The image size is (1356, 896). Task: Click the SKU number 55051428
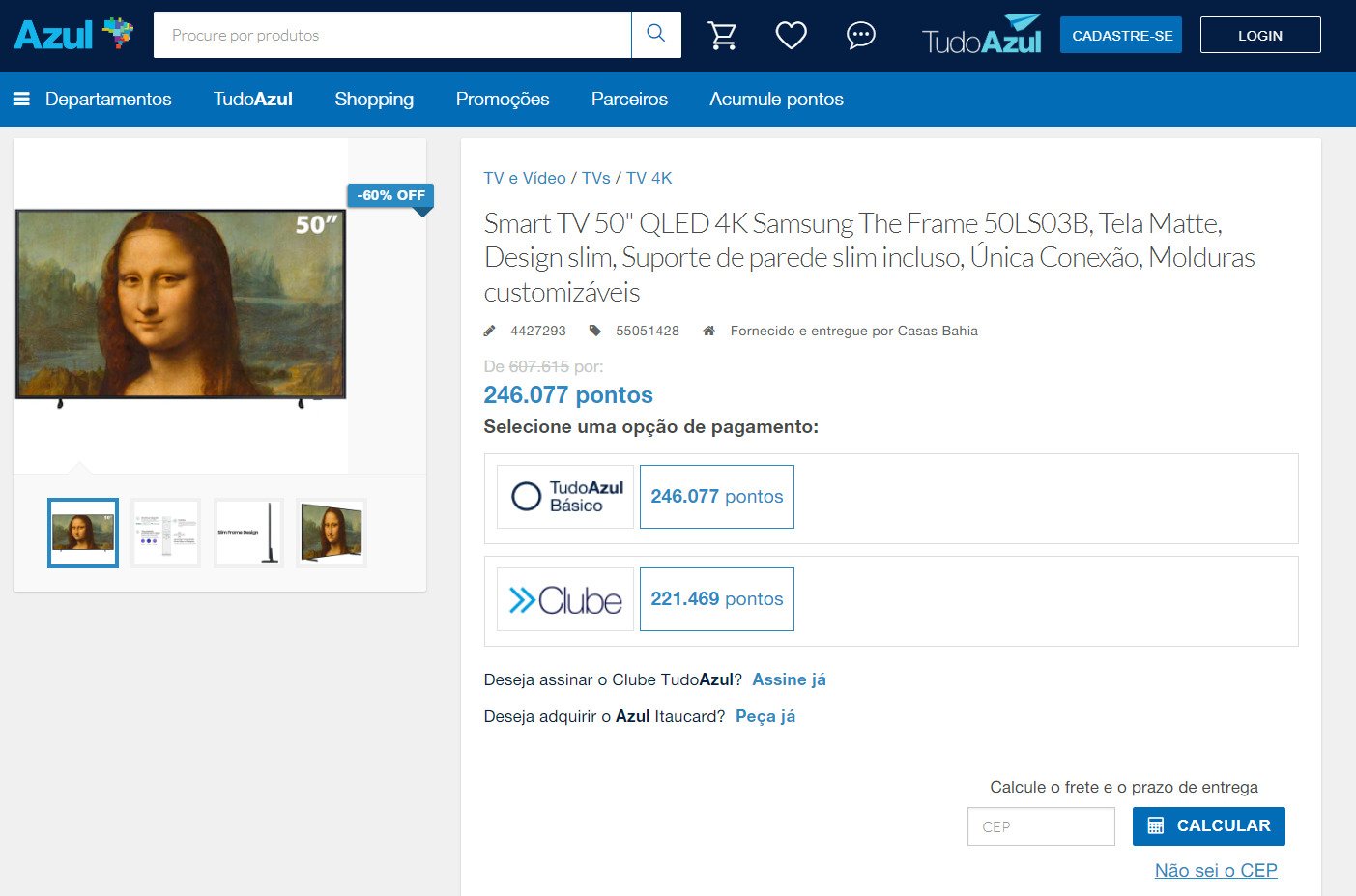[648, 331]
